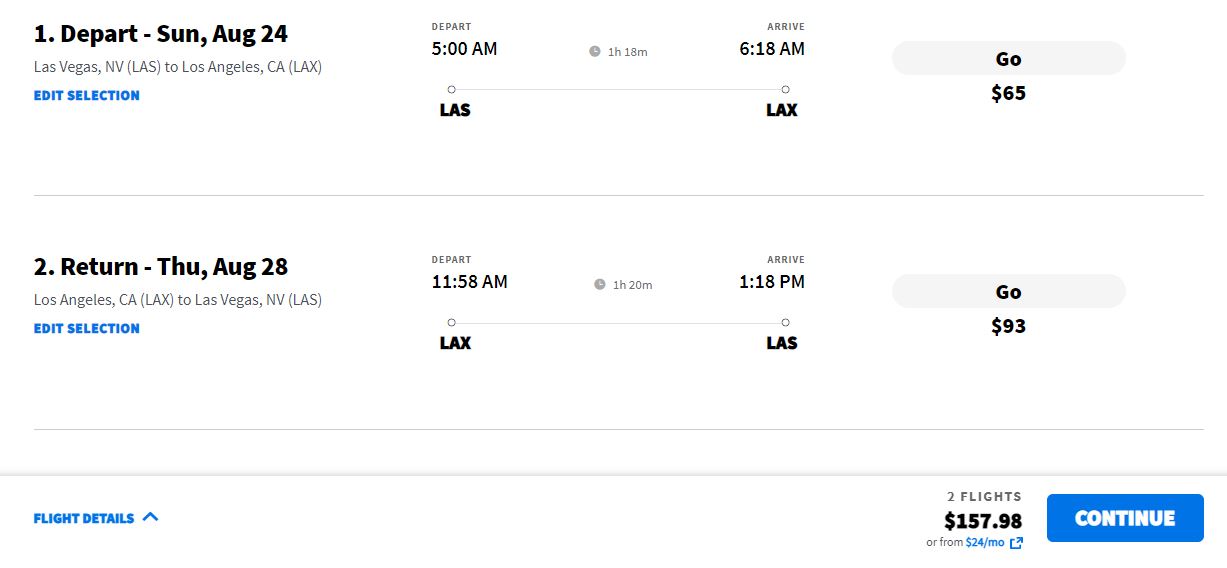
Task: Click the LAX origin dot on return route
Action: click(x=452, y=322)
